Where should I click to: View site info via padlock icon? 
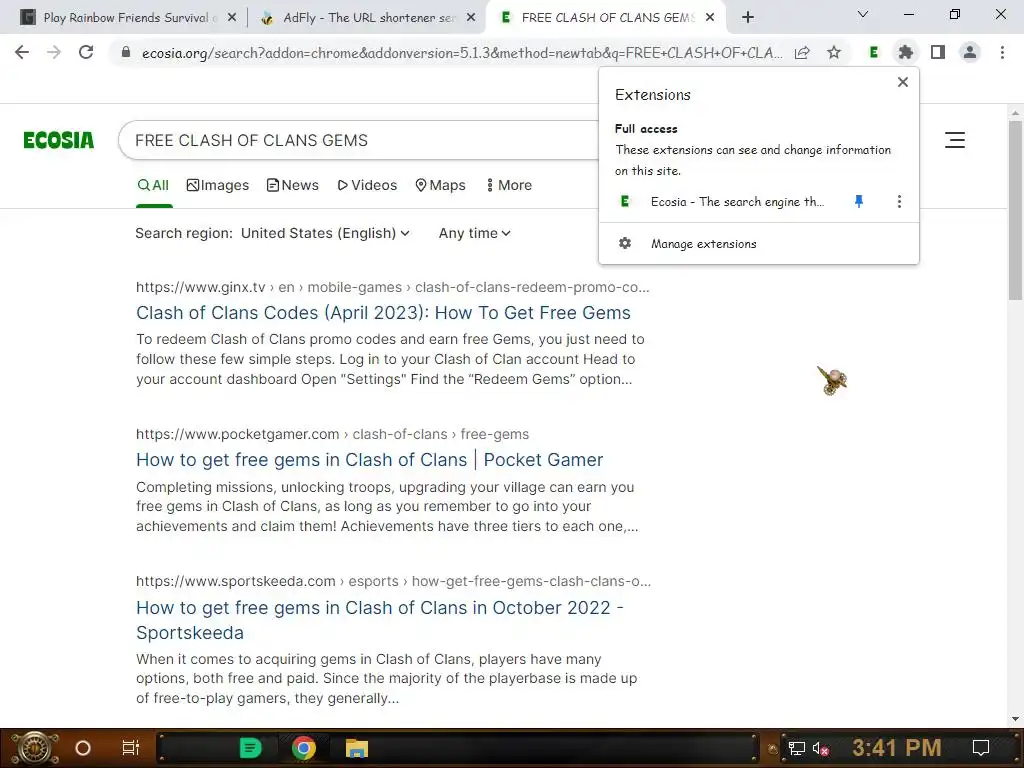pyautogui.click(x=126, y=52)
